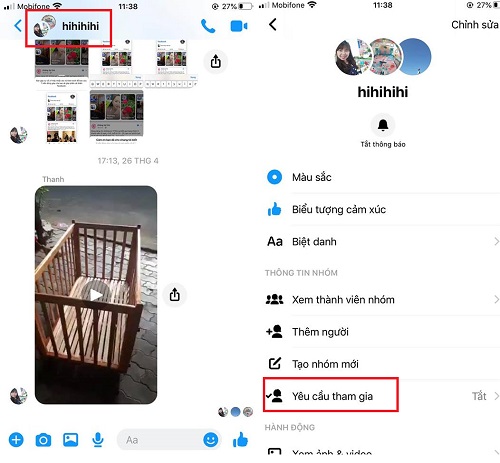
Task: Tap the microphone voice message icon
Action: tap(97, 440)
